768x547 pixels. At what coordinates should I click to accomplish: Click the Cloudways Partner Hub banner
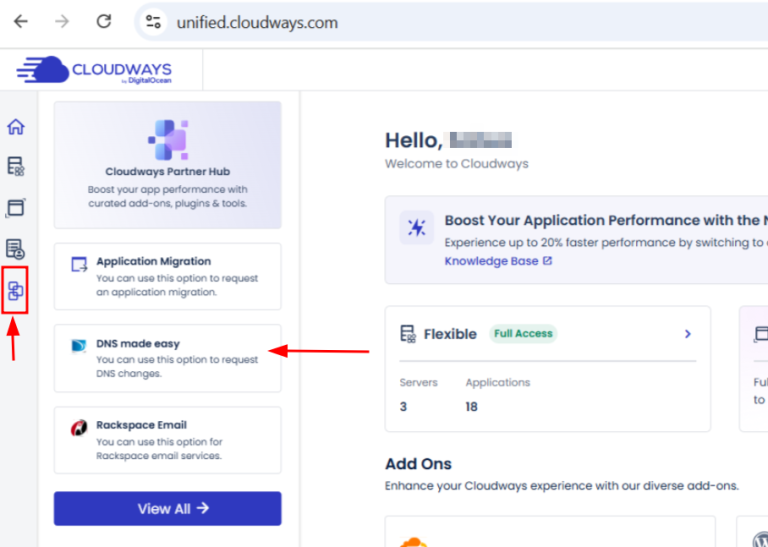[x=168, y=165]
